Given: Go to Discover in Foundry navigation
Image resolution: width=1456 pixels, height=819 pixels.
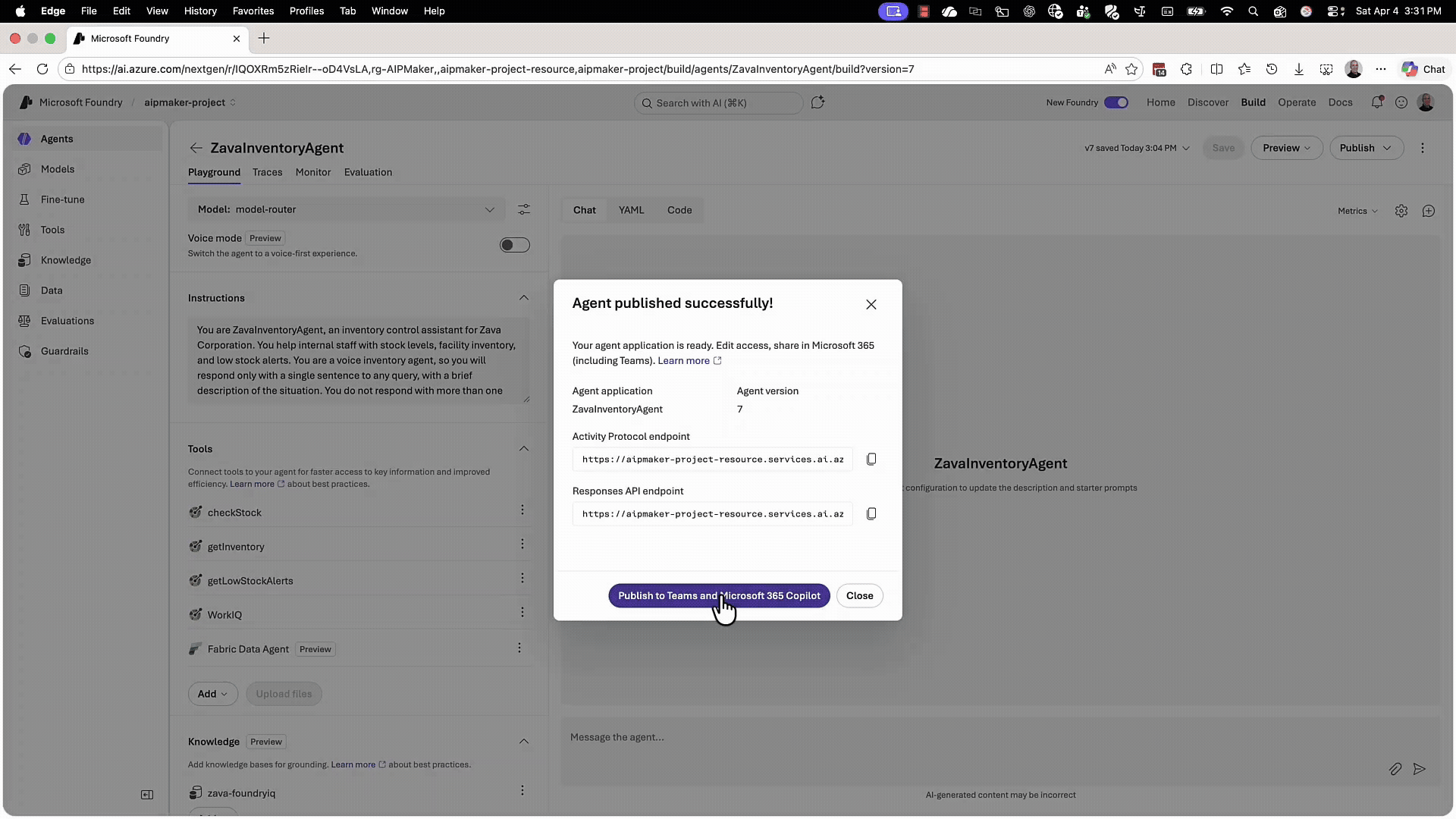Looking at the screenshot, I should coord(1208,102).
